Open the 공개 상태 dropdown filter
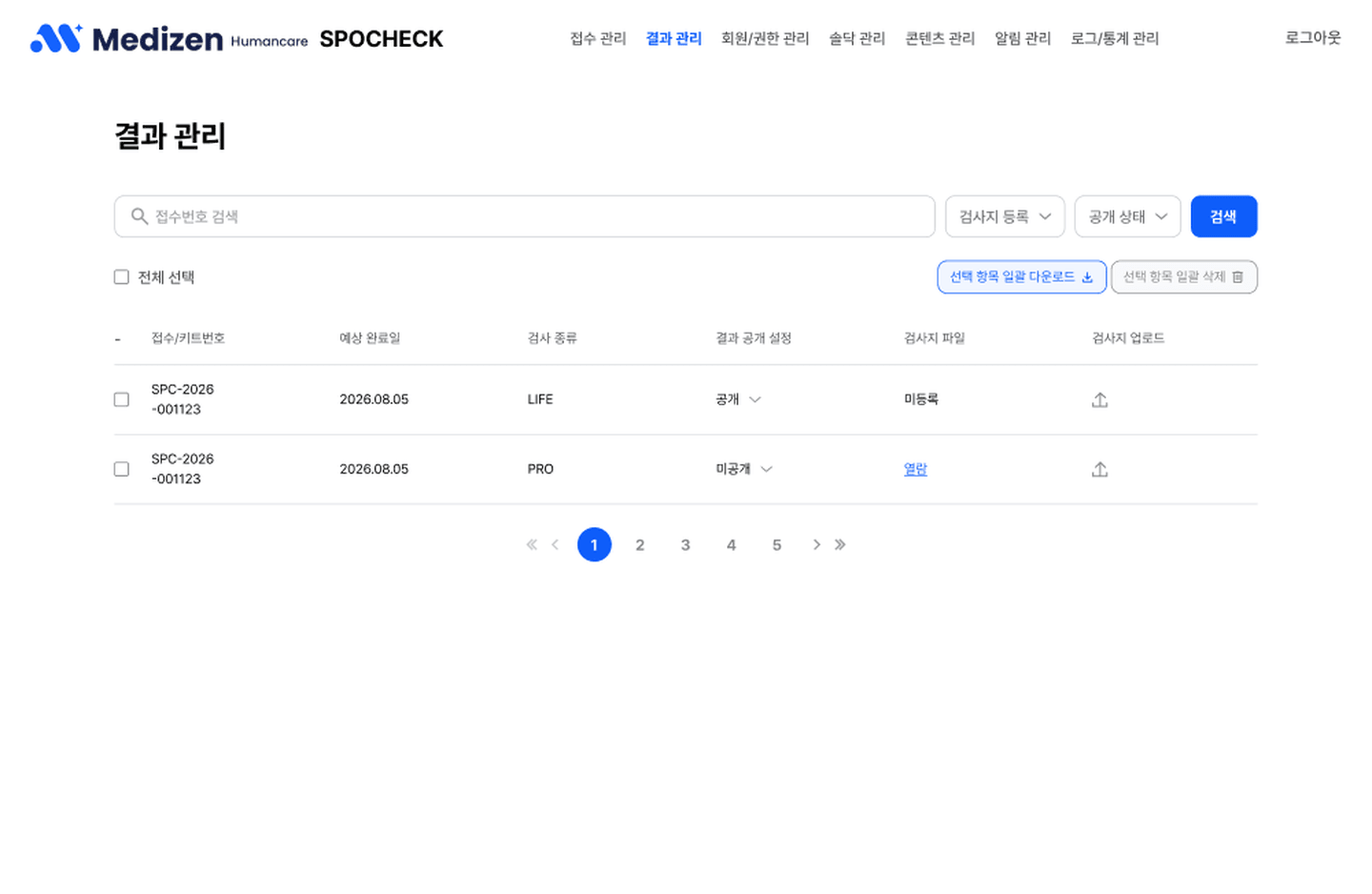Viewport: 1372px width, 894px height. coord(1128,216)
